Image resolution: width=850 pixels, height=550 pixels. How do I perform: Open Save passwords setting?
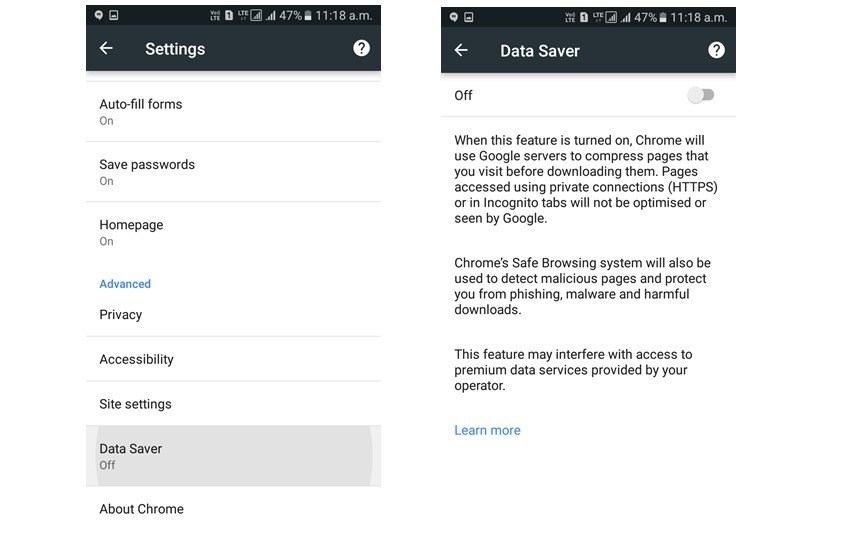click(x=233, y=172)
